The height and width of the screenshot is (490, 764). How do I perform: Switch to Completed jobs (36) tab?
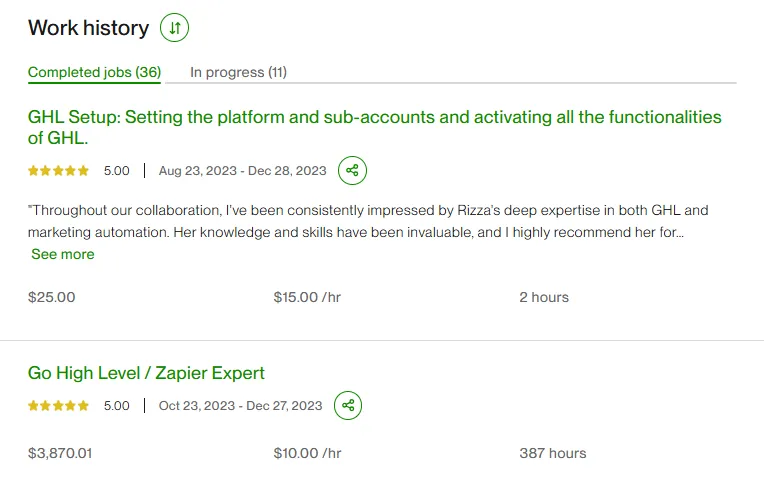[x=94, y=72]
